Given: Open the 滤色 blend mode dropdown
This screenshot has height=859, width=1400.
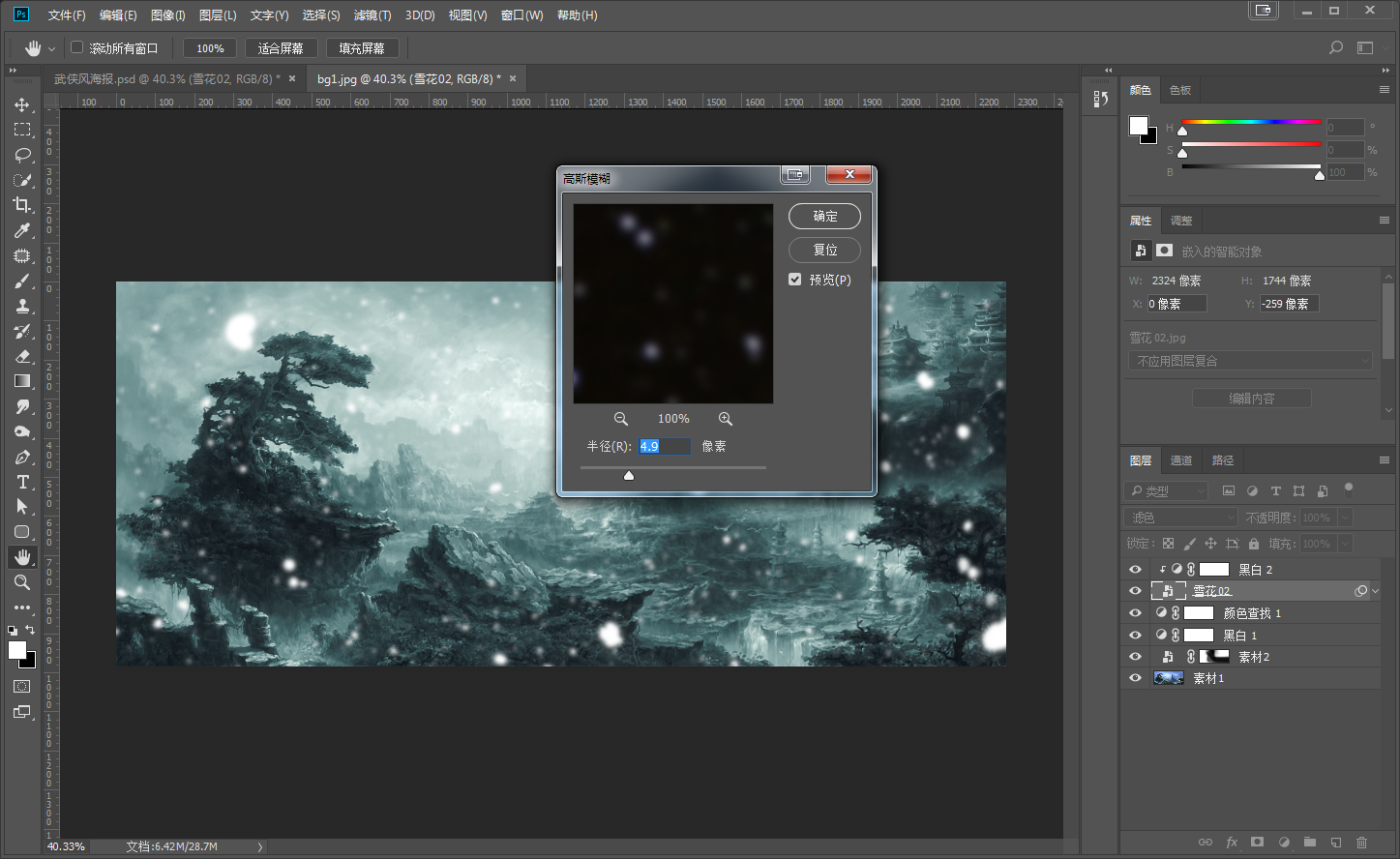Looking at the screenshot, I should (x=1182, y=518).
